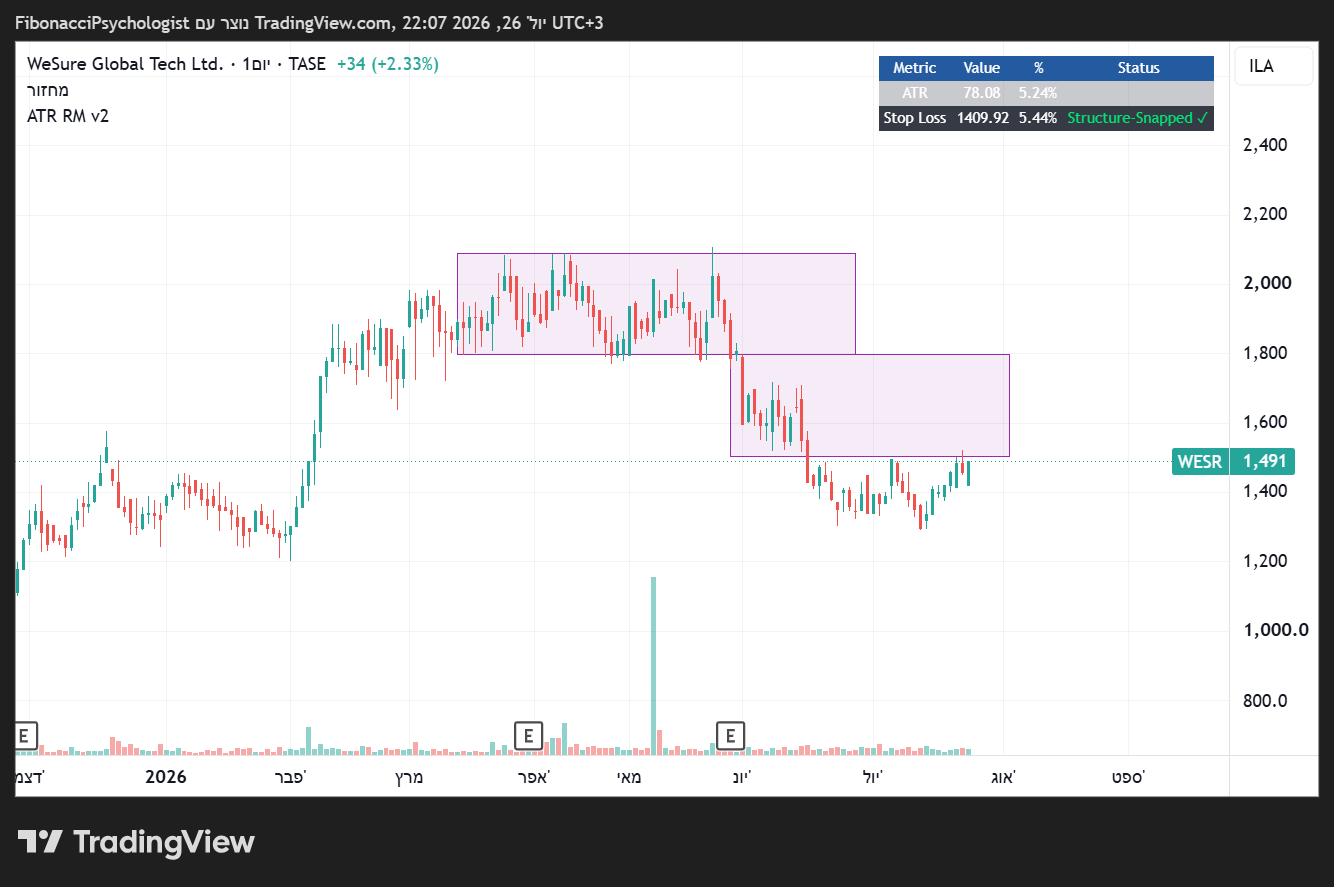
Task: Click the מרץ month label on time axis
Action: 408,777
